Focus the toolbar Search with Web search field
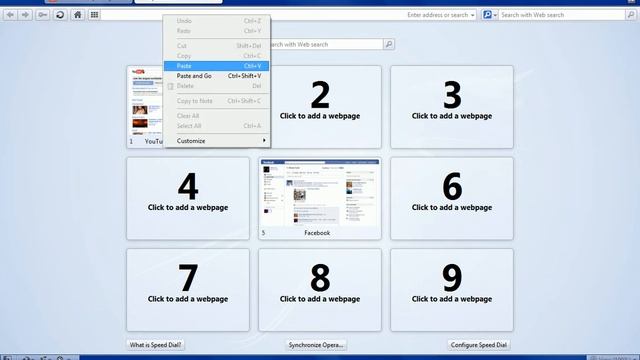Viewport: 640px width, 360px height. pos(562,15)
